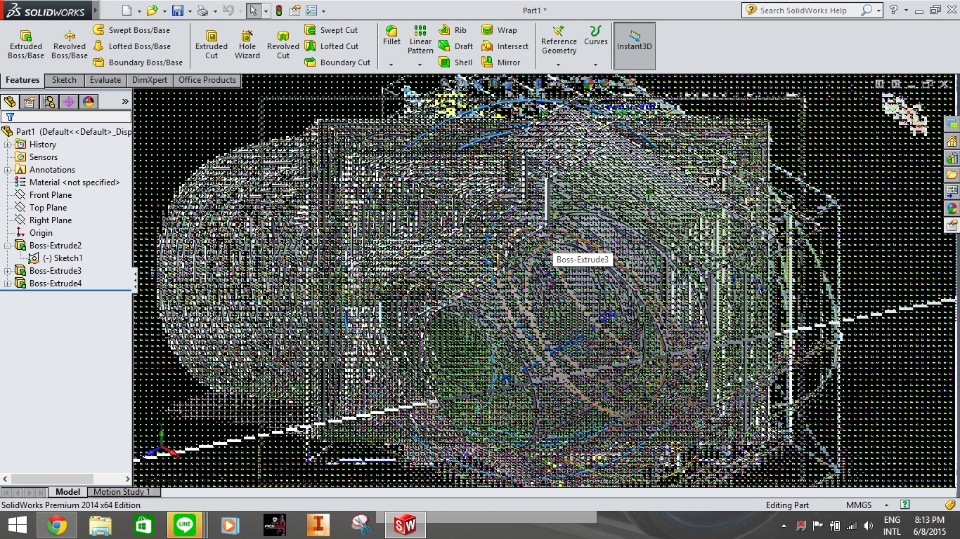Open Google Chrome from the taskbar
This screenshot has height=539, width=960.
point(57,526)
